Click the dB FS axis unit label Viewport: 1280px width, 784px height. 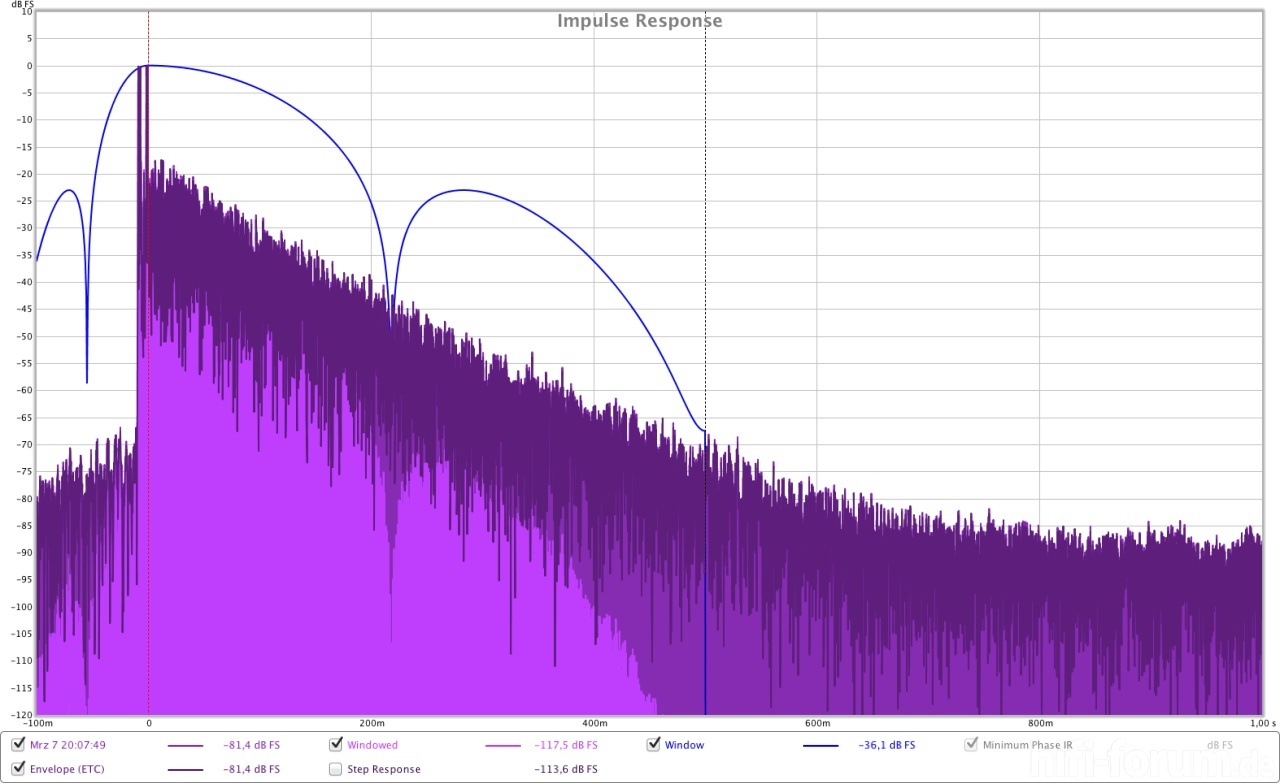pos(23,5)
